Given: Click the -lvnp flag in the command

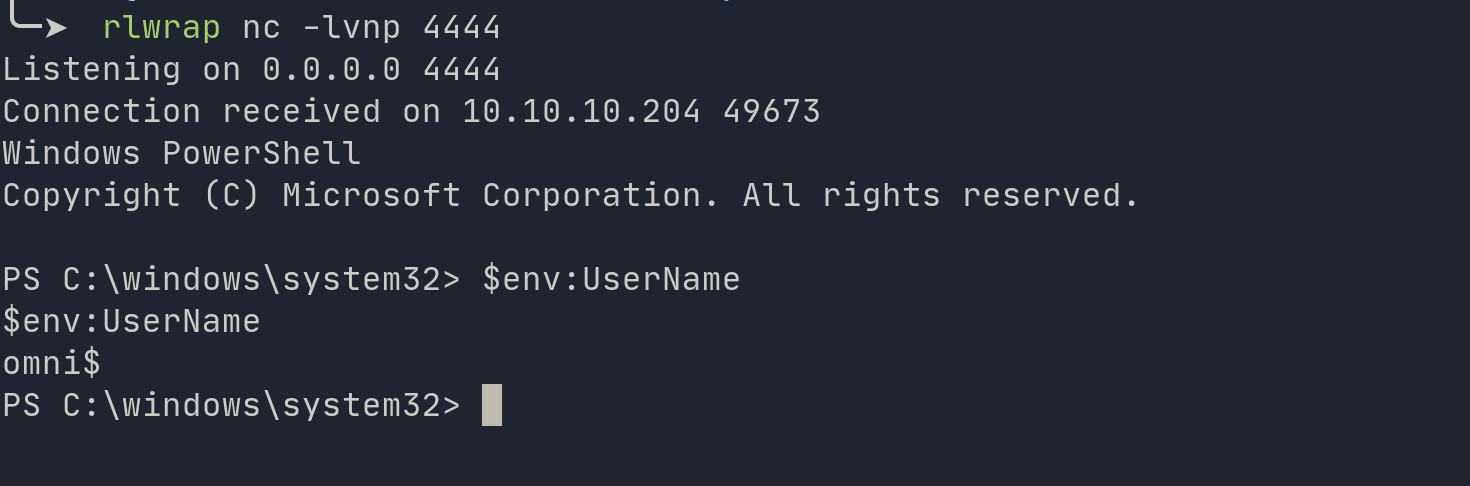Looking at the screenshot, I should point(352,27).
